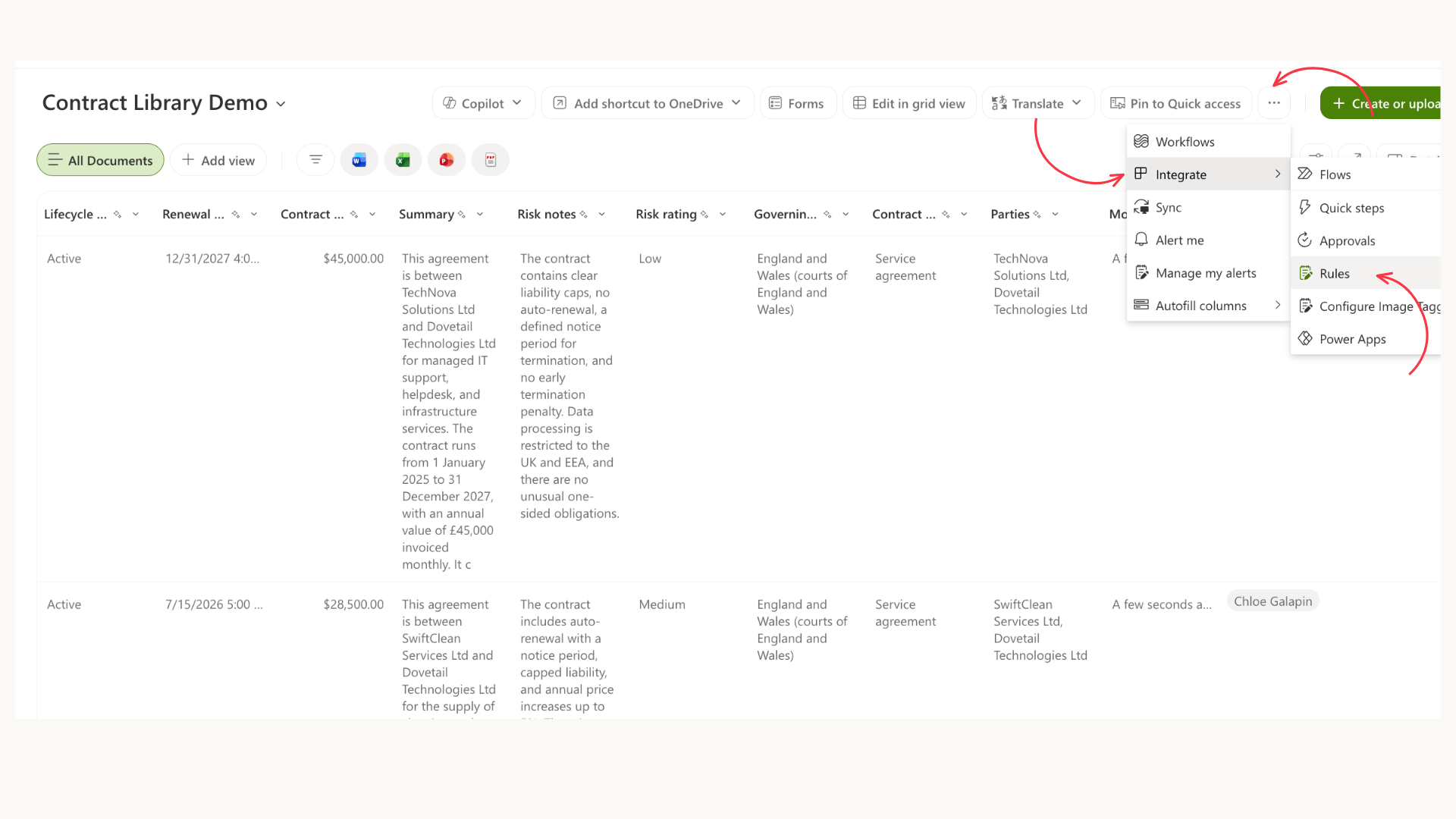Click the Forms button
This screenshot has width=1456, height=819.
tap(797, 103)
